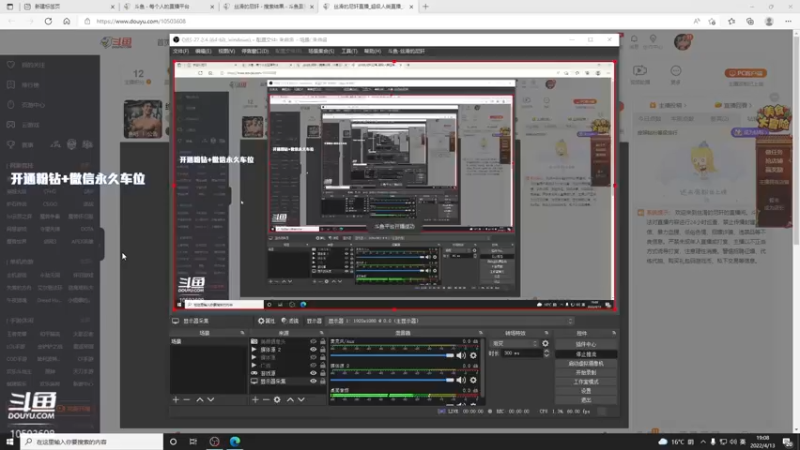This screenshot has height=450, width=800.
Task: Move the selected source down
Action: click(x=301, y=399)
